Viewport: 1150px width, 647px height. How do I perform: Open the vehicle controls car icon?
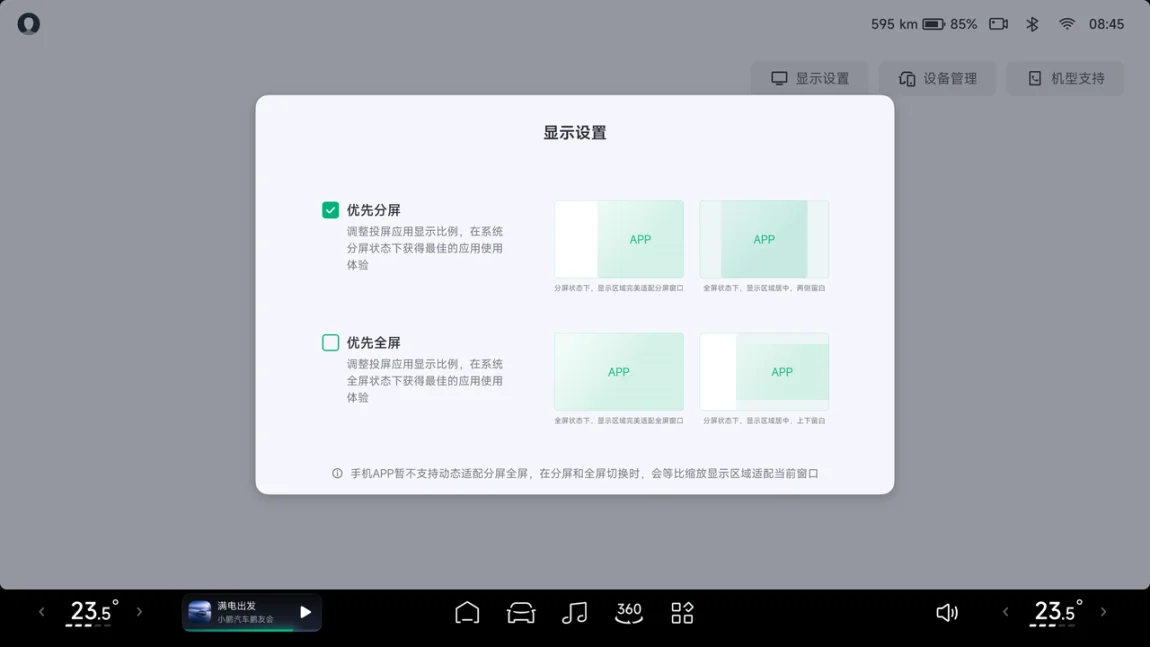521,612
